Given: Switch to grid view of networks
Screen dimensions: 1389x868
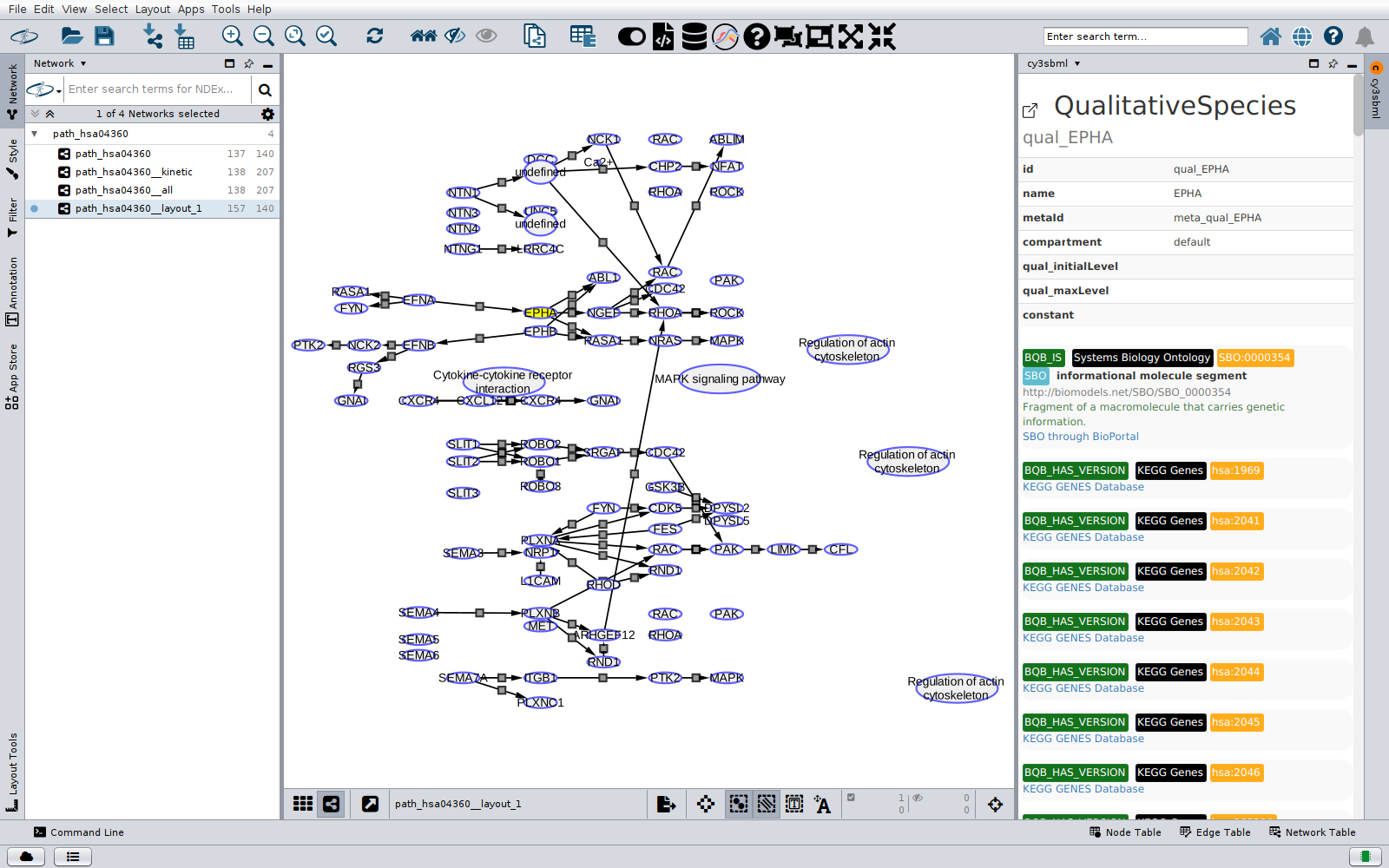Looking at the screenshot, I should [303, 804].
